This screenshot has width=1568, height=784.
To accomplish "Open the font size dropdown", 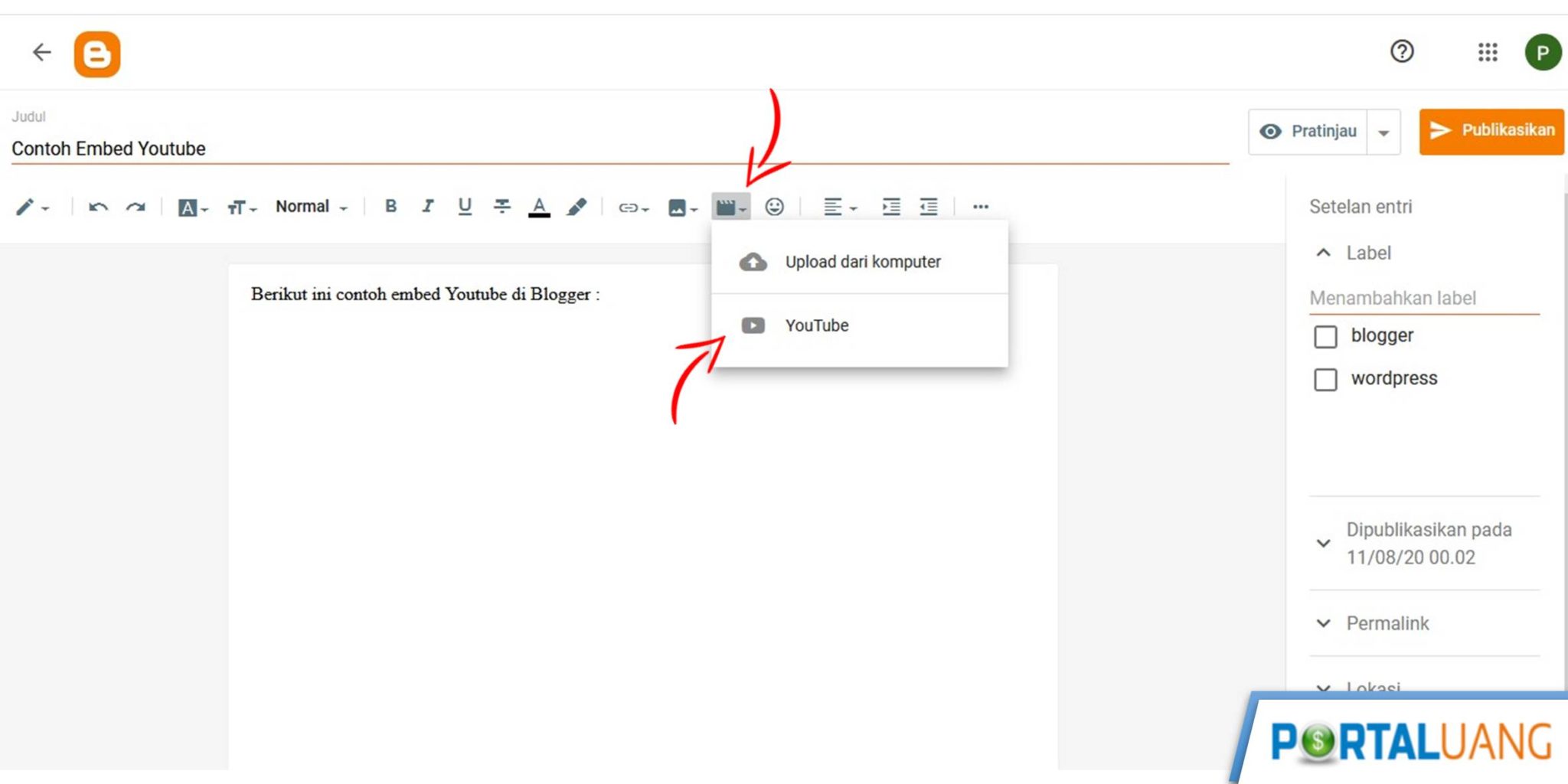I will [241, 207].
